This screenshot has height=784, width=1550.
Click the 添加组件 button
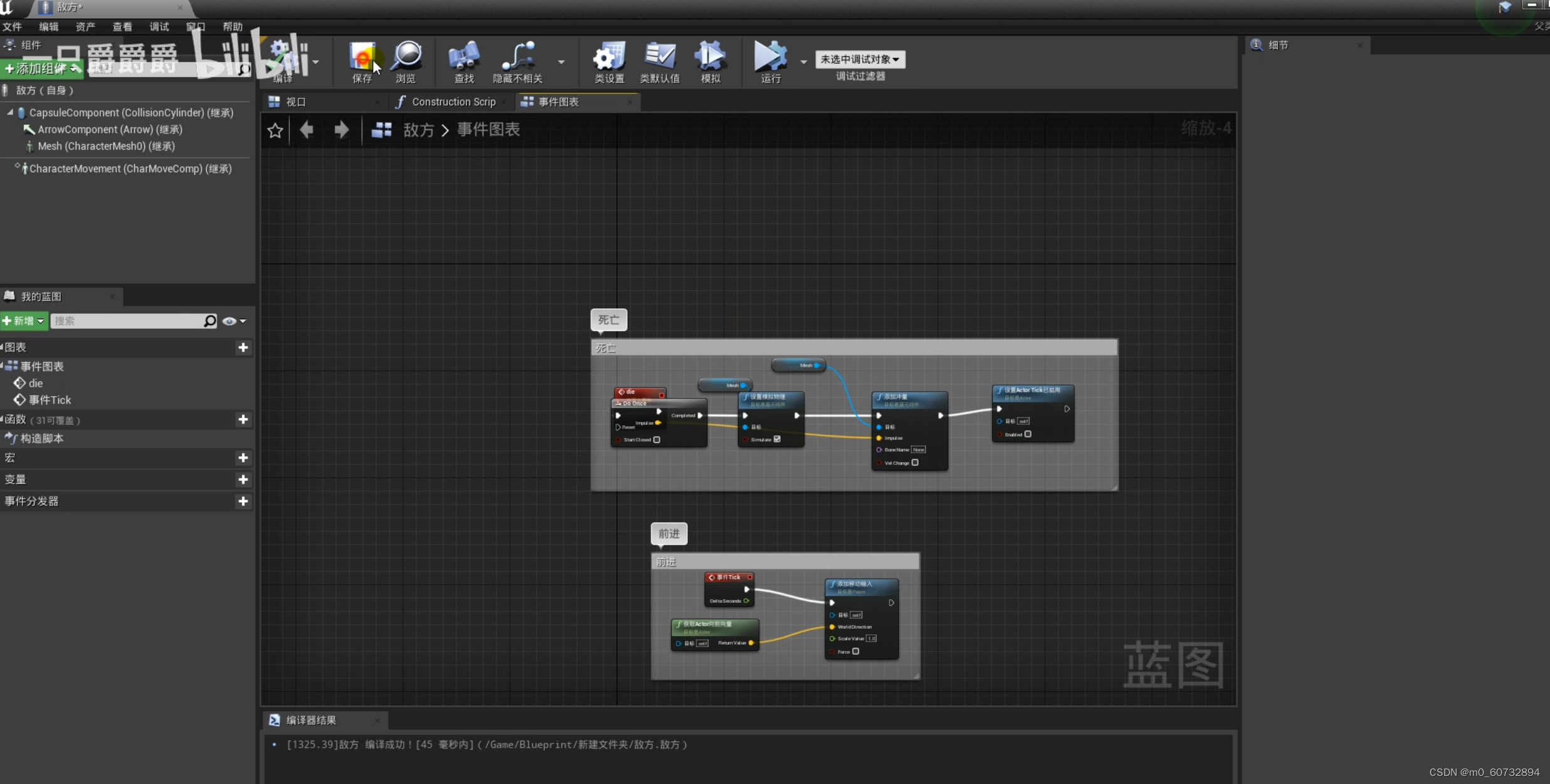pyautogui.click(x=41, y=68)
